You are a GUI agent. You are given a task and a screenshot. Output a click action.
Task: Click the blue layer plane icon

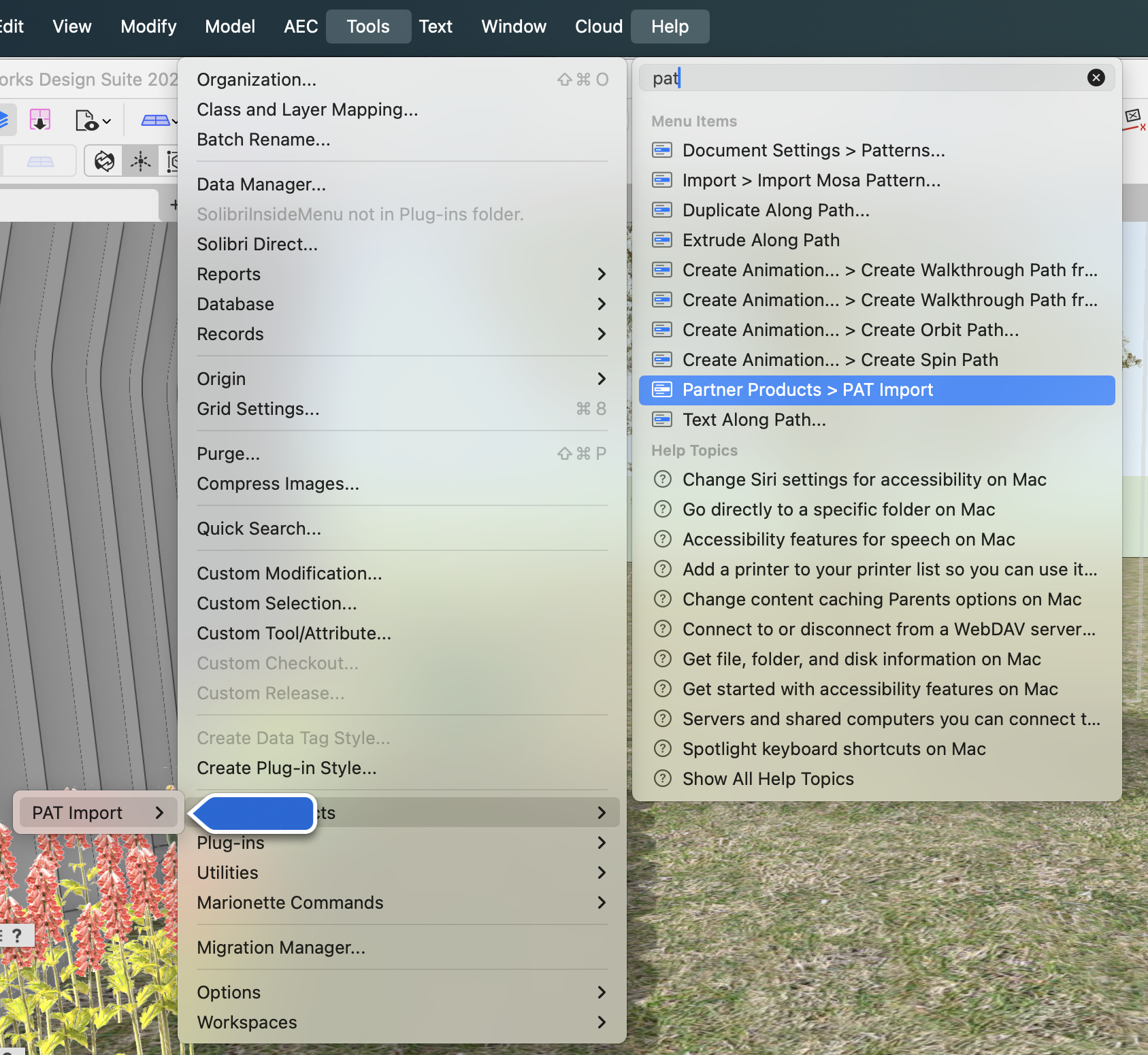pyautogui.click(x=155, y=121)
